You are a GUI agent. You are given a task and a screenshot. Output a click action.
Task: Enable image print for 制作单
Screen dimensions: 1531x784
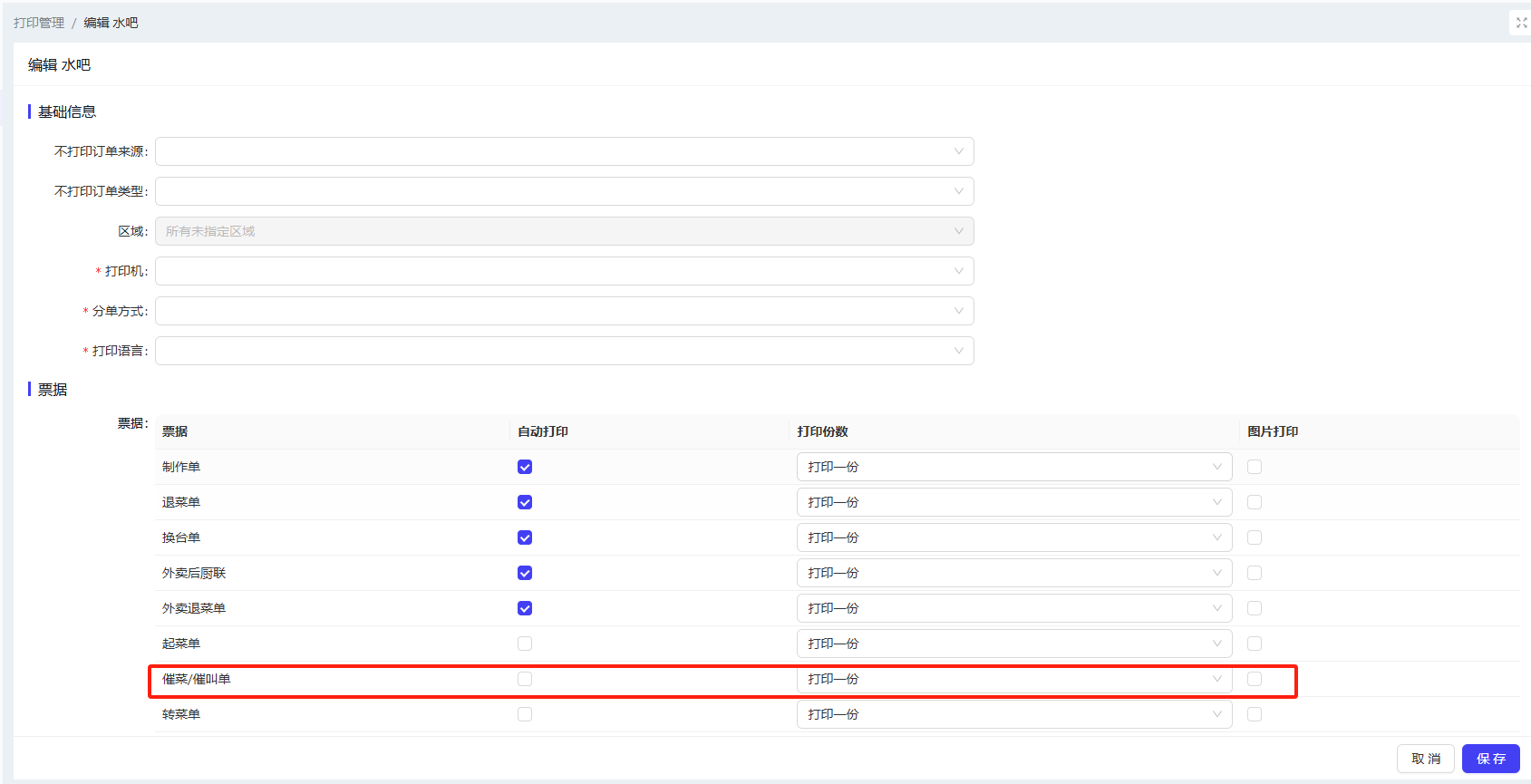[1255, 467]
